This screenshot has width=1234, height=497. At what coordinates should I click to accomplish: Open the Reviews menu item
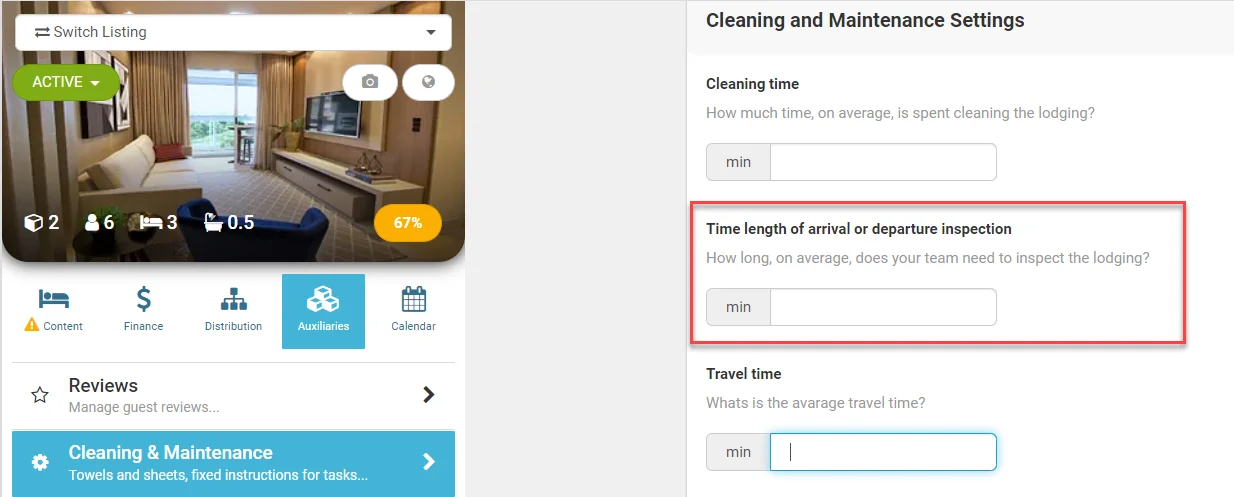click(x=233, y=395)
